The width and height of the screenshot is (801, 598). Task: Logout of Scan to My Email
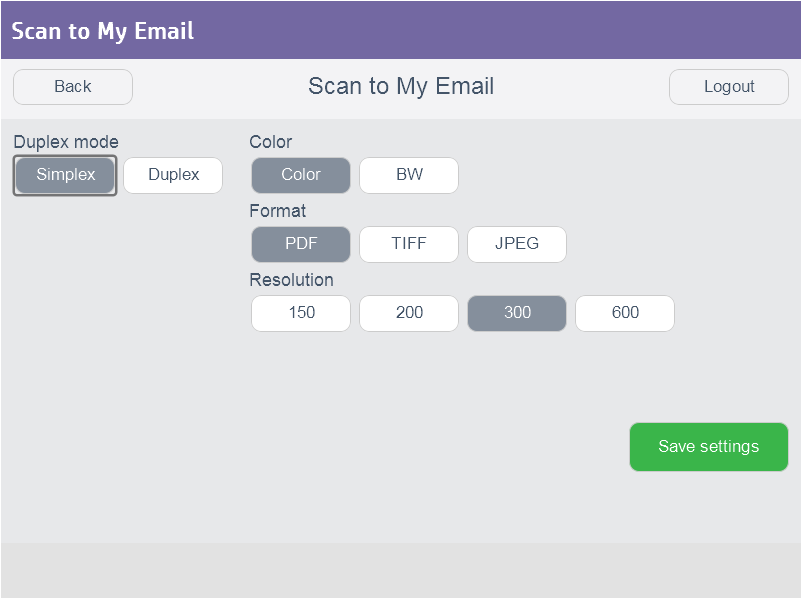click(x=728, y=87)
